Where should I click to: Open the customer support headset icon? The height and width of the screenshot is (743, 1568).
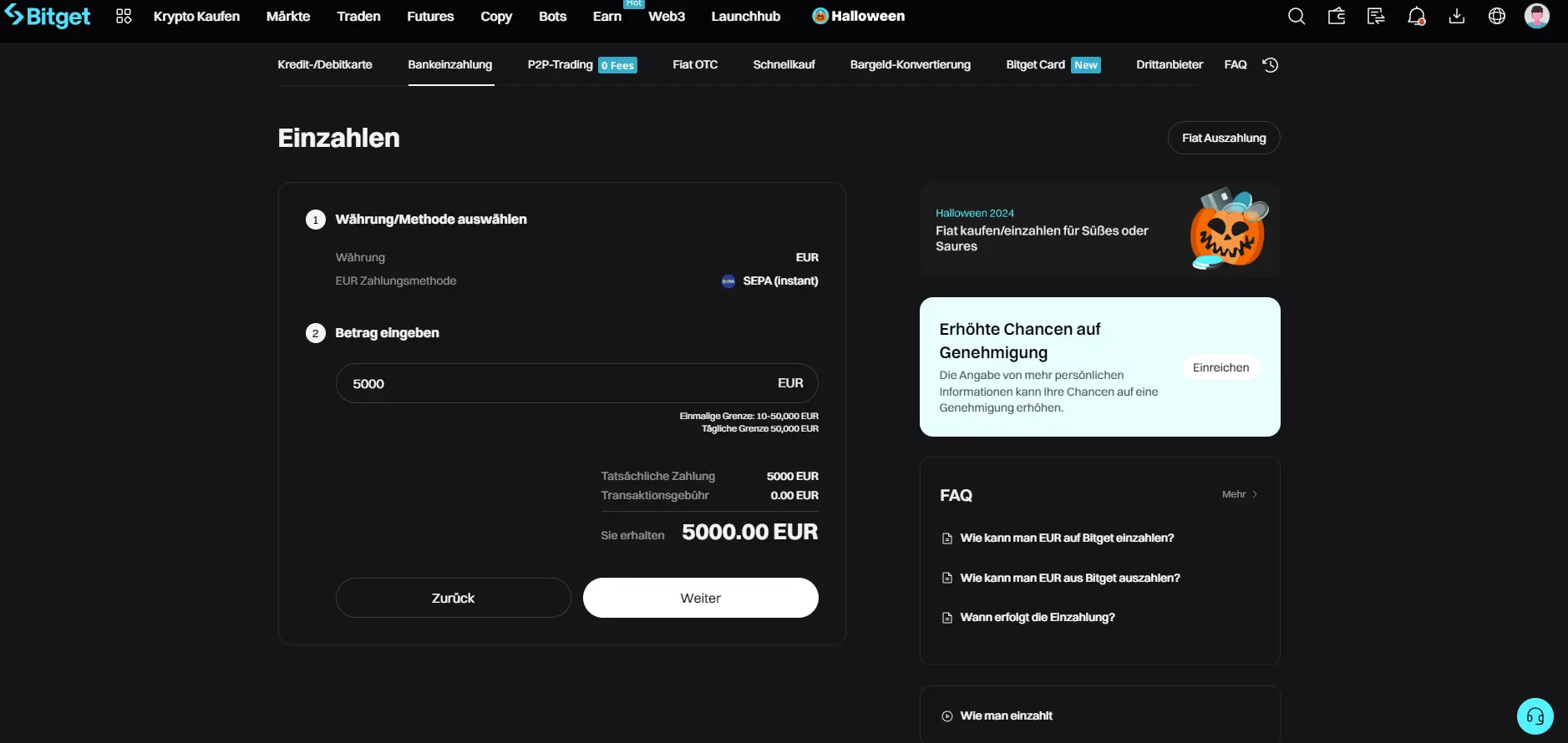(1535, 715)
